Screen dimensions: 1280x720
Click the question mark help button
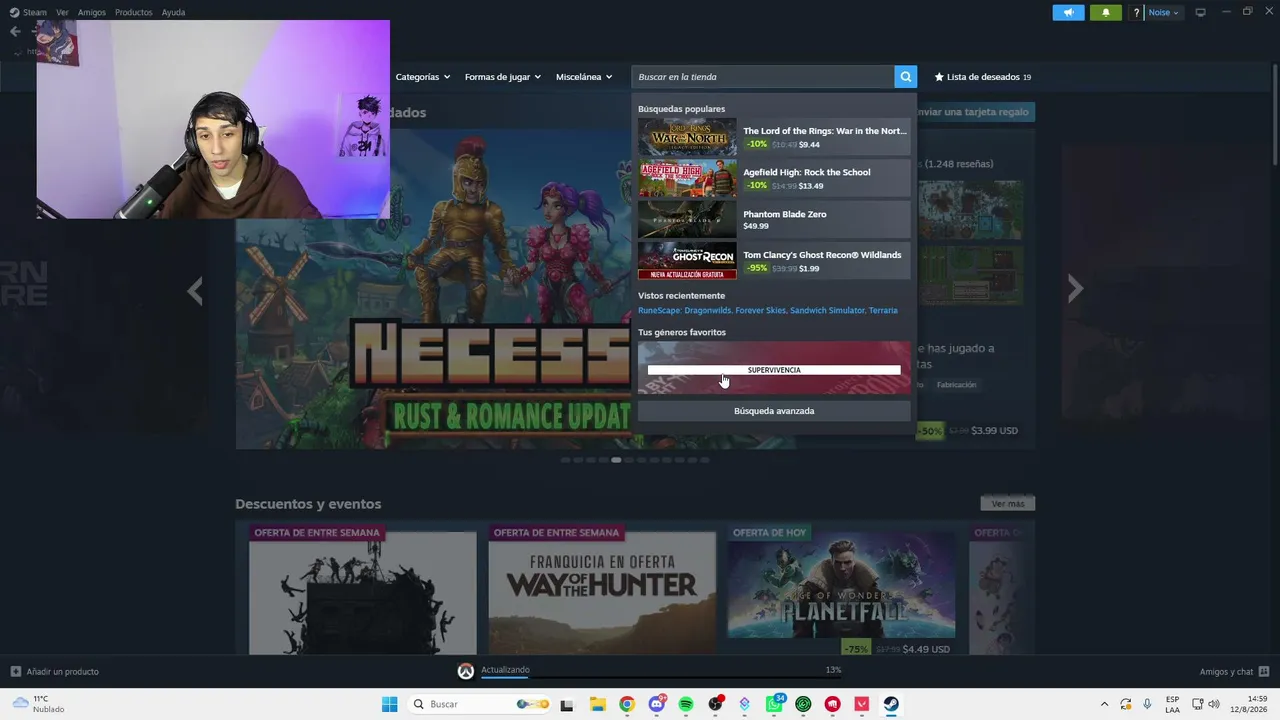(1136, 12)
